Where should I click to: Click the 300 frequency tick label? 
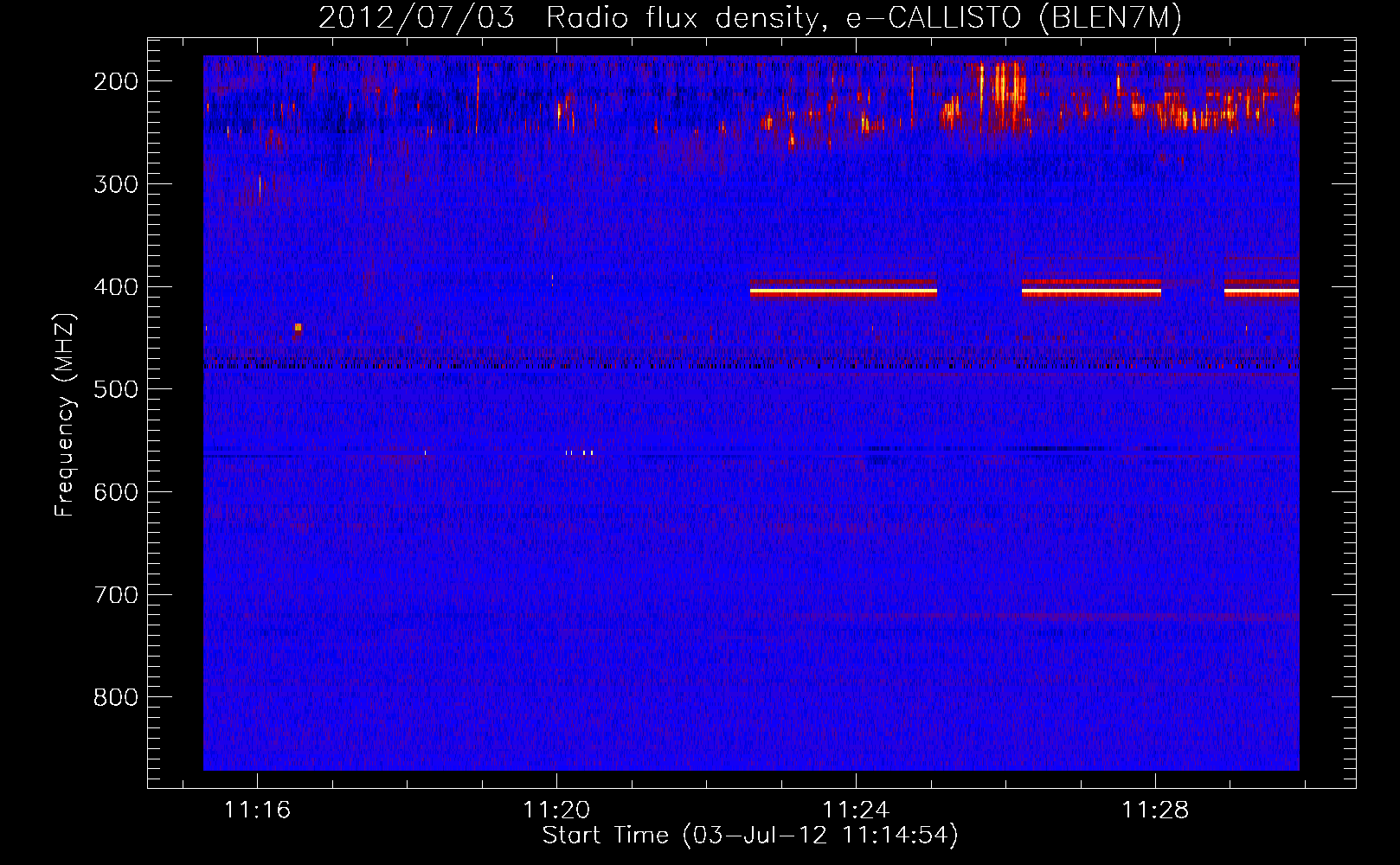[x=116, y=184]
